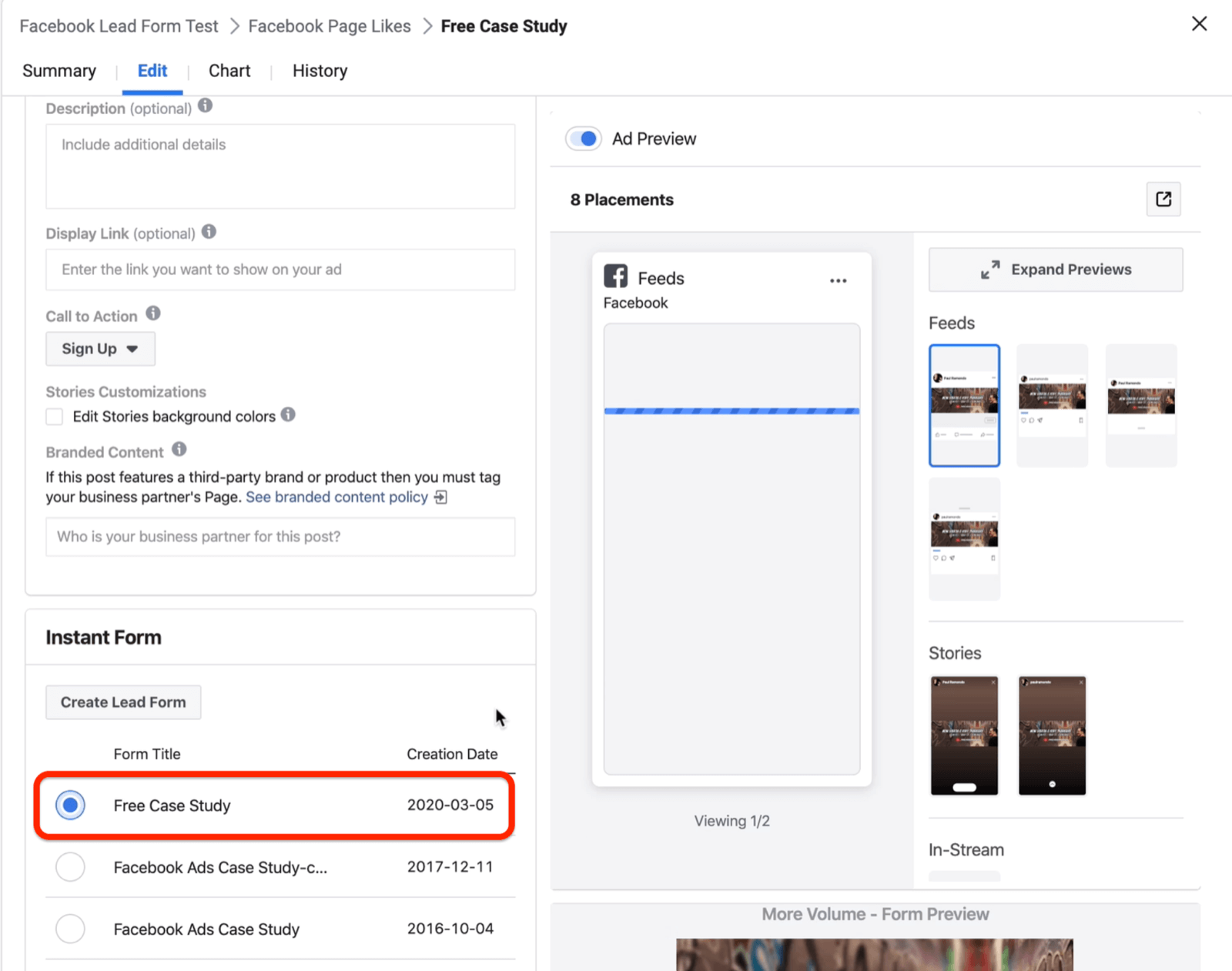Click the Free Case Study form title
Viewport: 1232px width, 971px height.
172,805
